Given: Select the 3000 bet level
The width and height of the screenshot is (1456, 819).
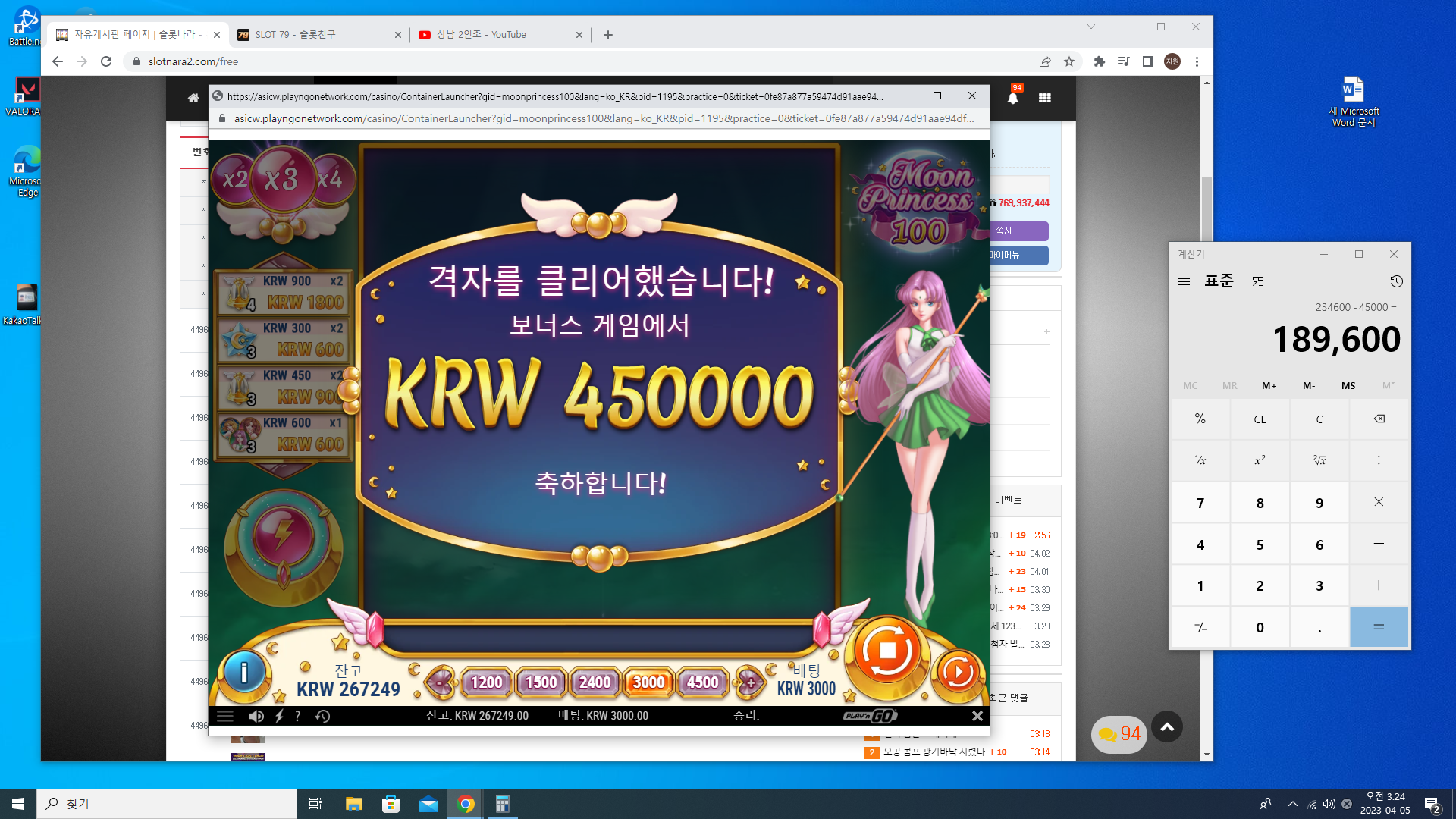Looking at the screenshot, I should 649,682.
